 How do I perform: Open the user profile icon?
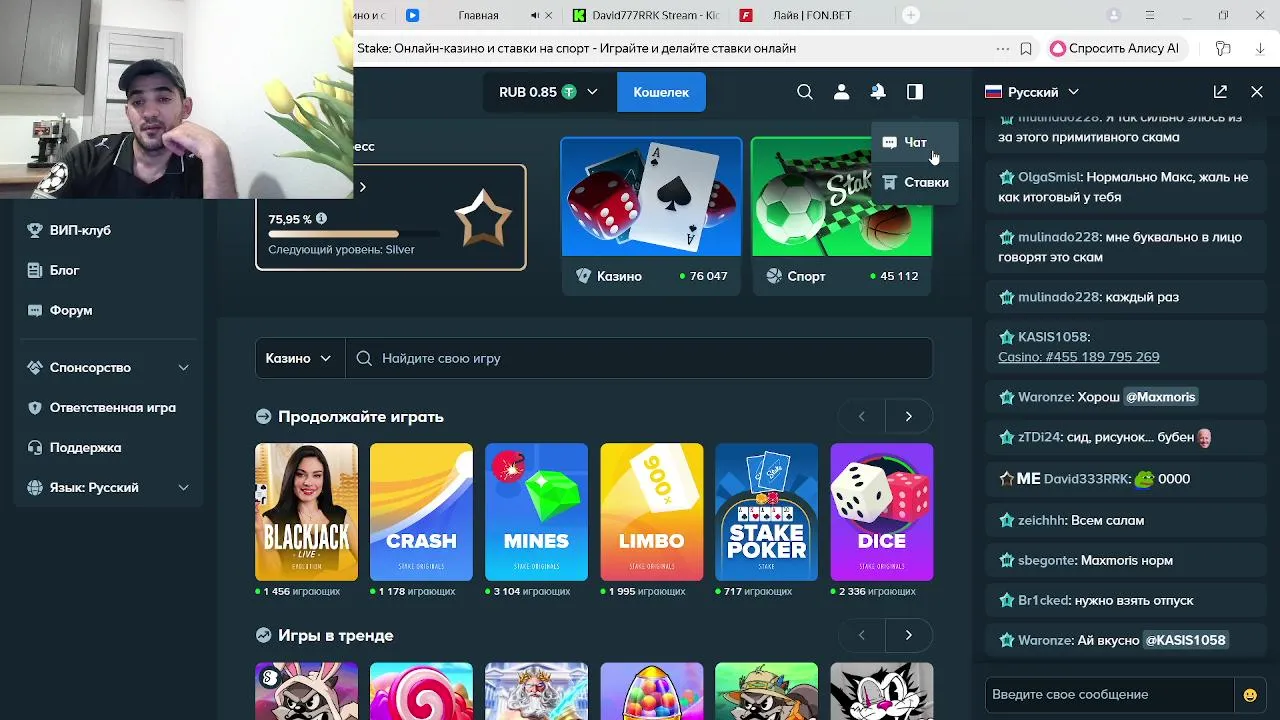click(x=841, y=92)
